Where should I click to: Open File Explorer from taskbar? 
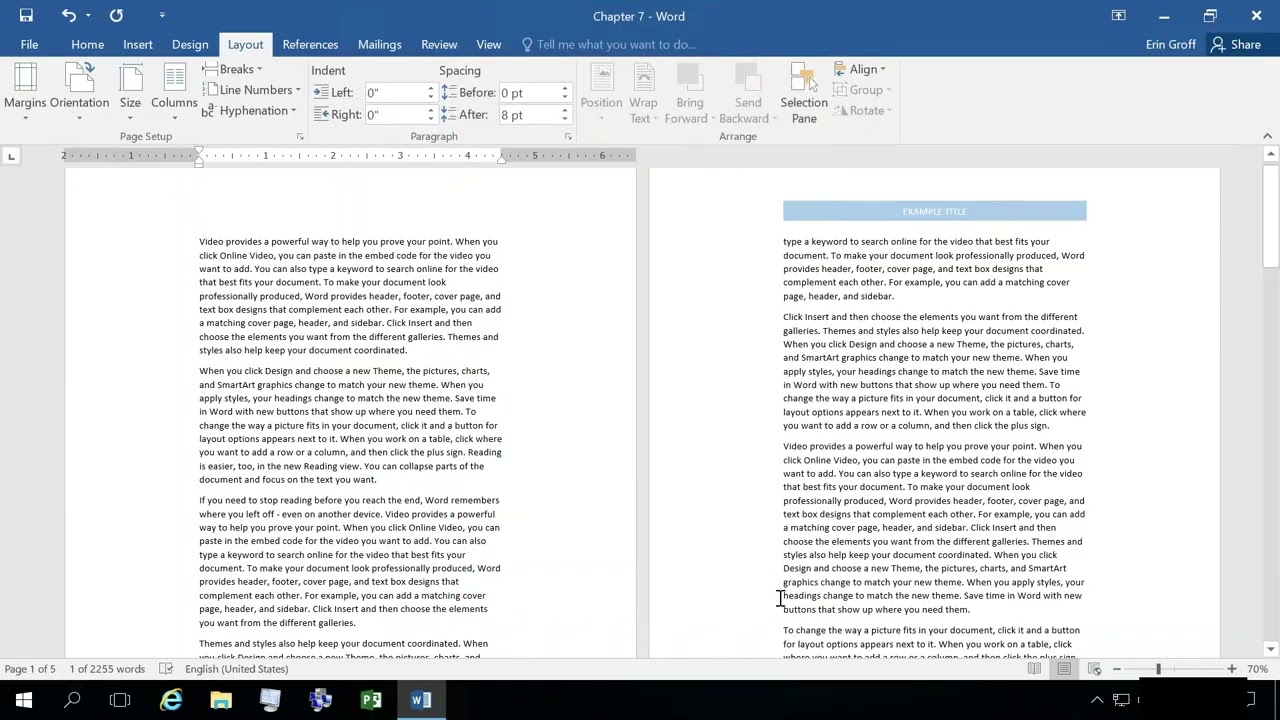click(221, 700)
